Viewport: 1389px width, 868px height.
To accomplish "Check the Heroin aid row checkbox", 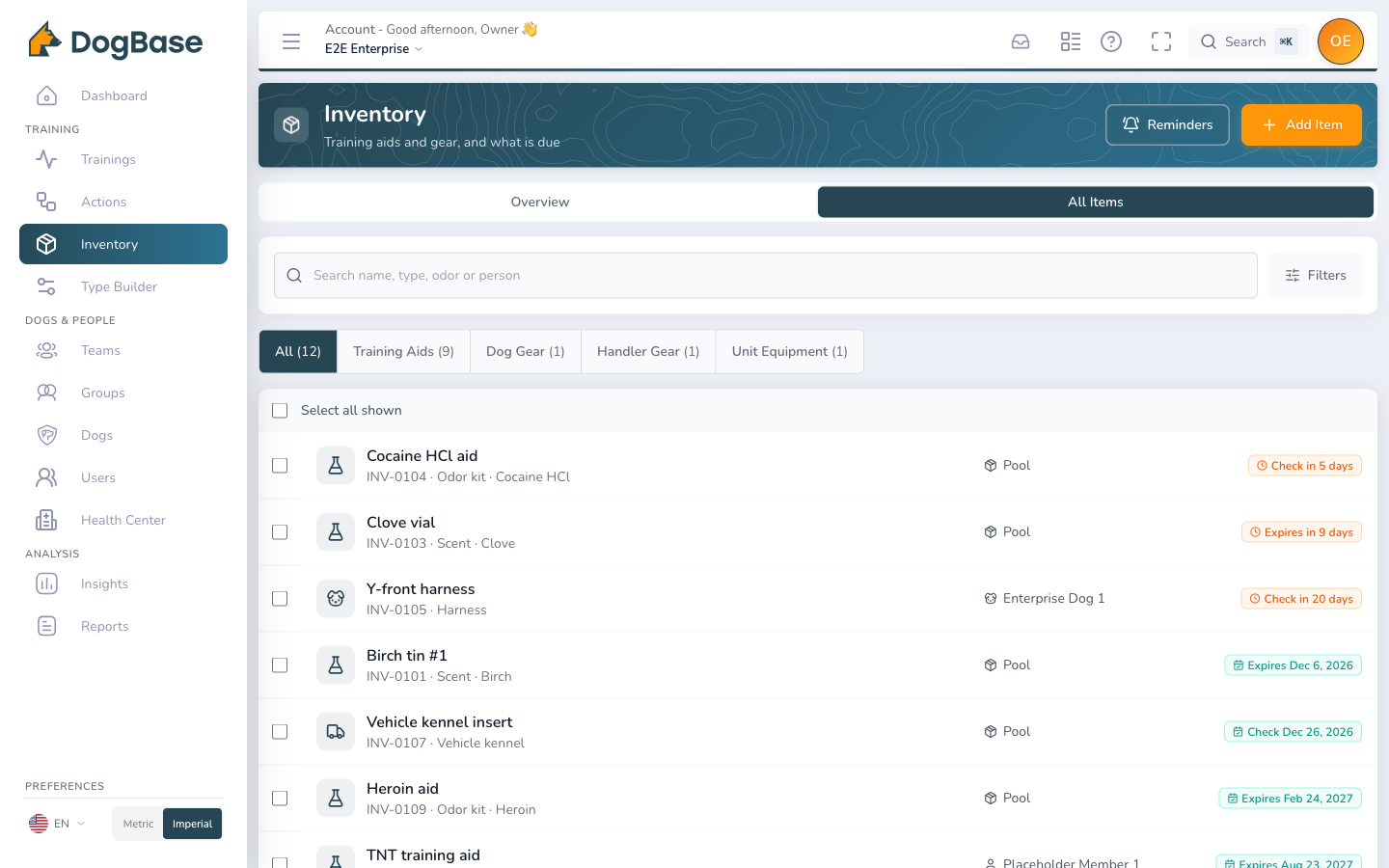I will (x=280, y=799).
